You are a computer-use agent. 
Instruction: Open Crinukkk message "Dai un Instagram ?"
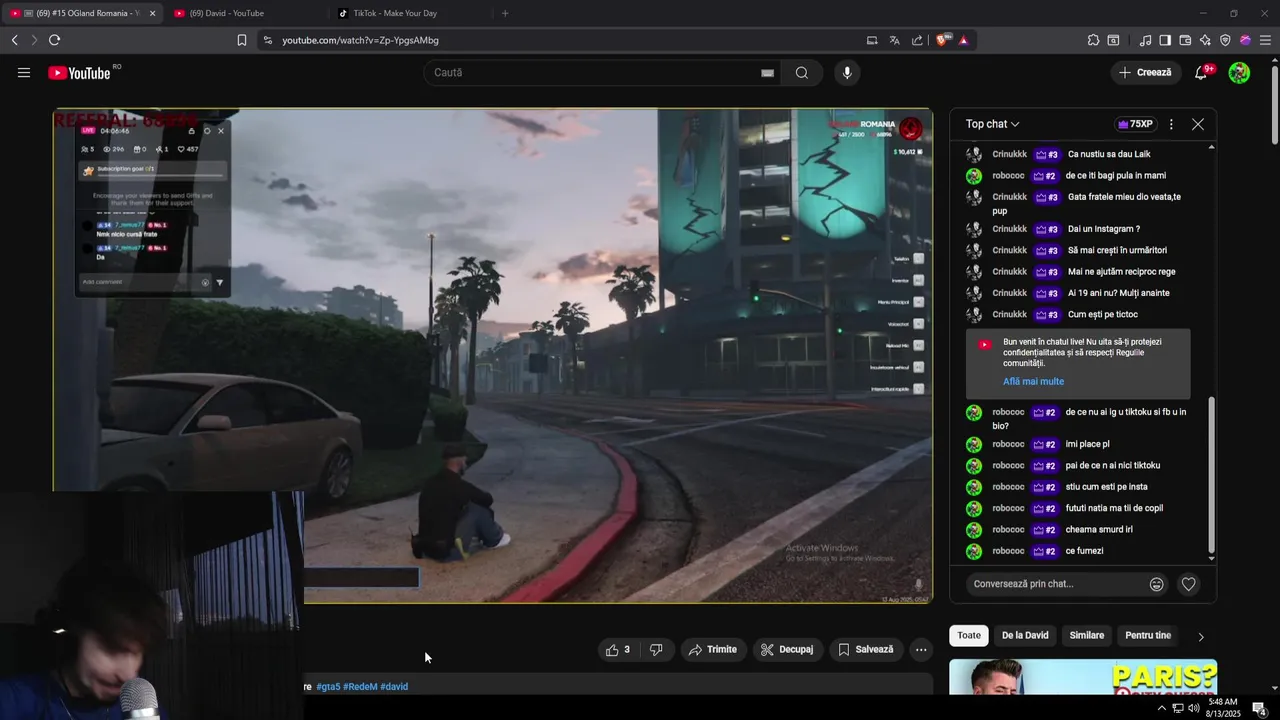pos(1104,229)
